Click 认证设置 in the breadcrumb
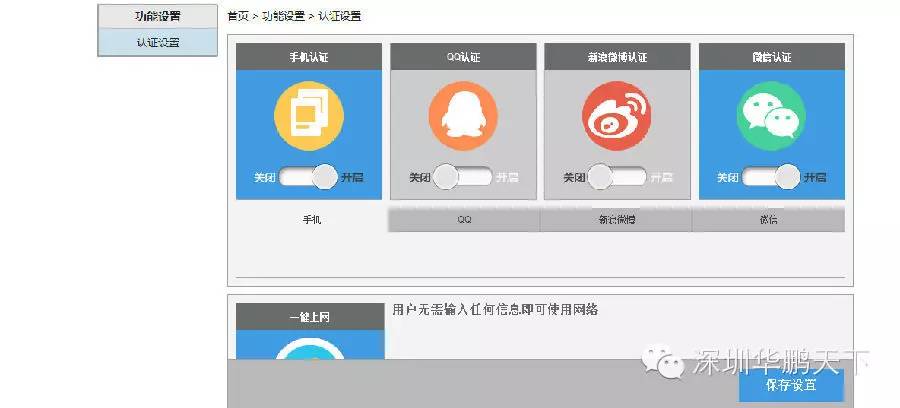Viewport: 900px width, 408px height. (339, 16)
